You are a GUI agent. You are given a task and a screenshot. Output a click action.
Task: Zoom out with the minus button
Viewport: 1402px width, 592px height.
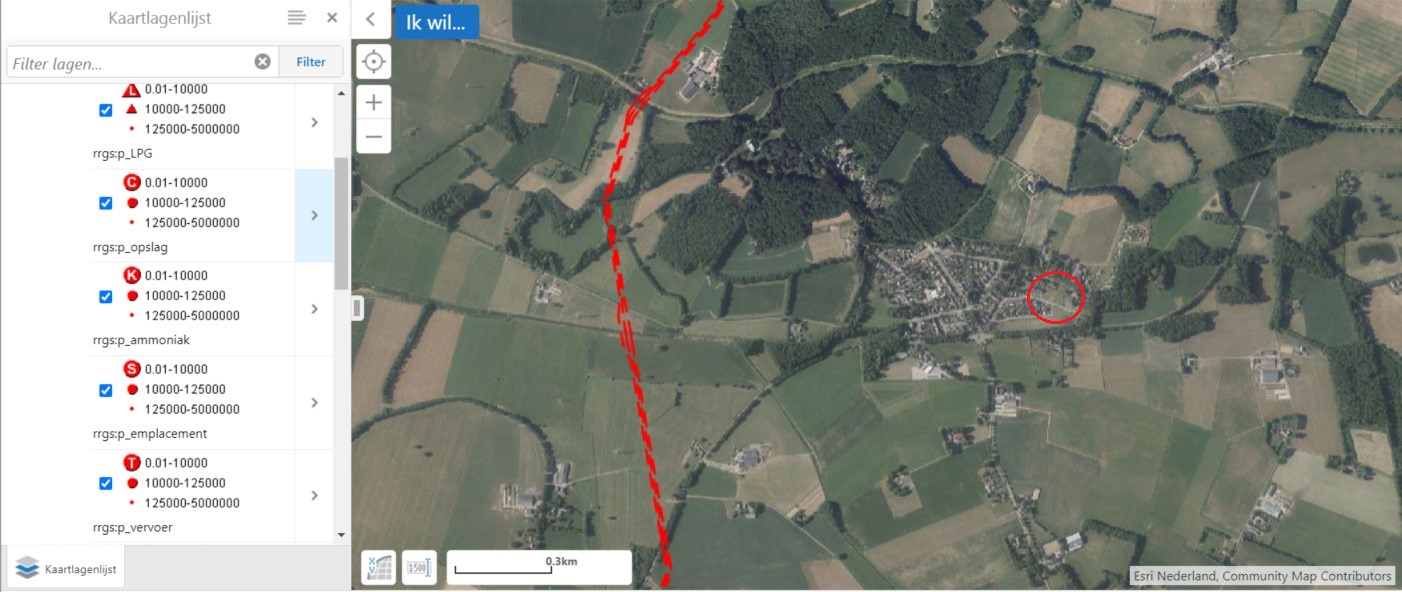[373, 136]
